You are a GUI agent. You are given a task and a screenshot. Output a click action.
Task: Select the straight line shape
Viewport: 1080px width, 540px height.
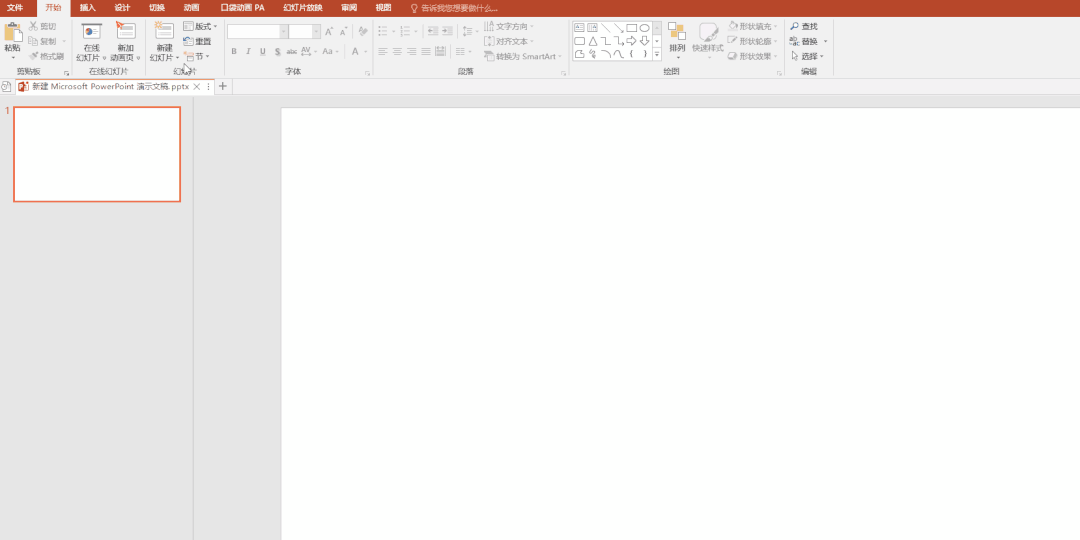point(605,28)
